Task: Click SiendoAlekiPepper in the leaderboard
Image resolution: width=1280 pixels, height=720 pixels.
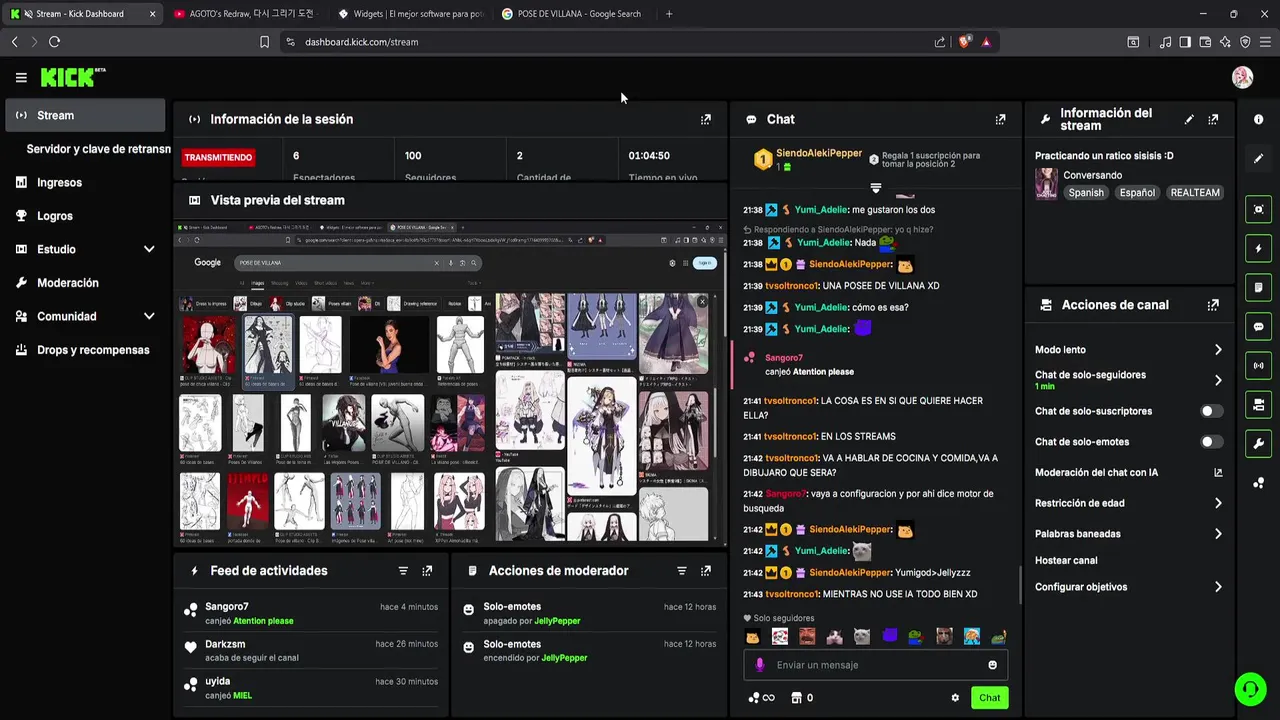Action: click(819, 153)
